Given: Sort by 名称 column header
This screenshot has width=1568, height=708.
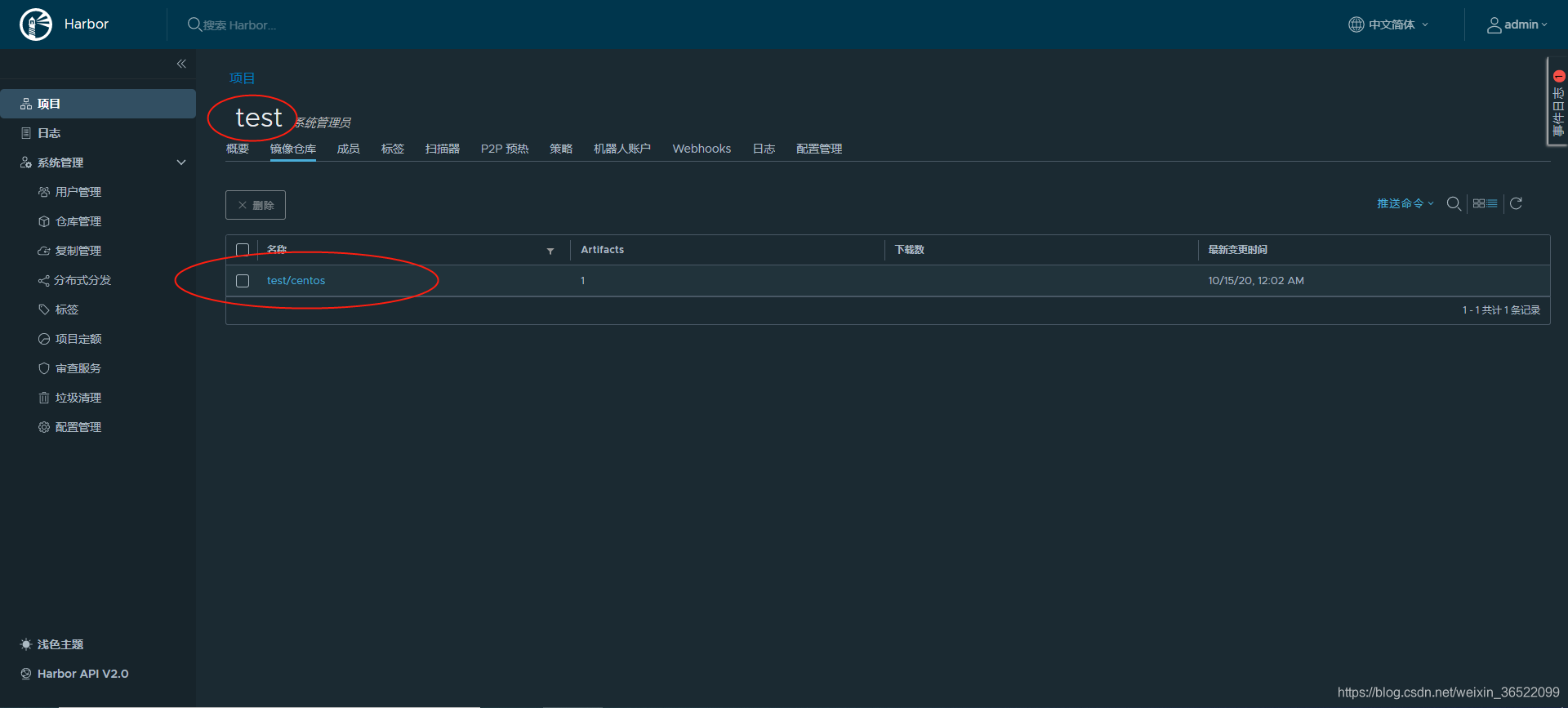Looking at the screenshot, I should coord(277,250).
